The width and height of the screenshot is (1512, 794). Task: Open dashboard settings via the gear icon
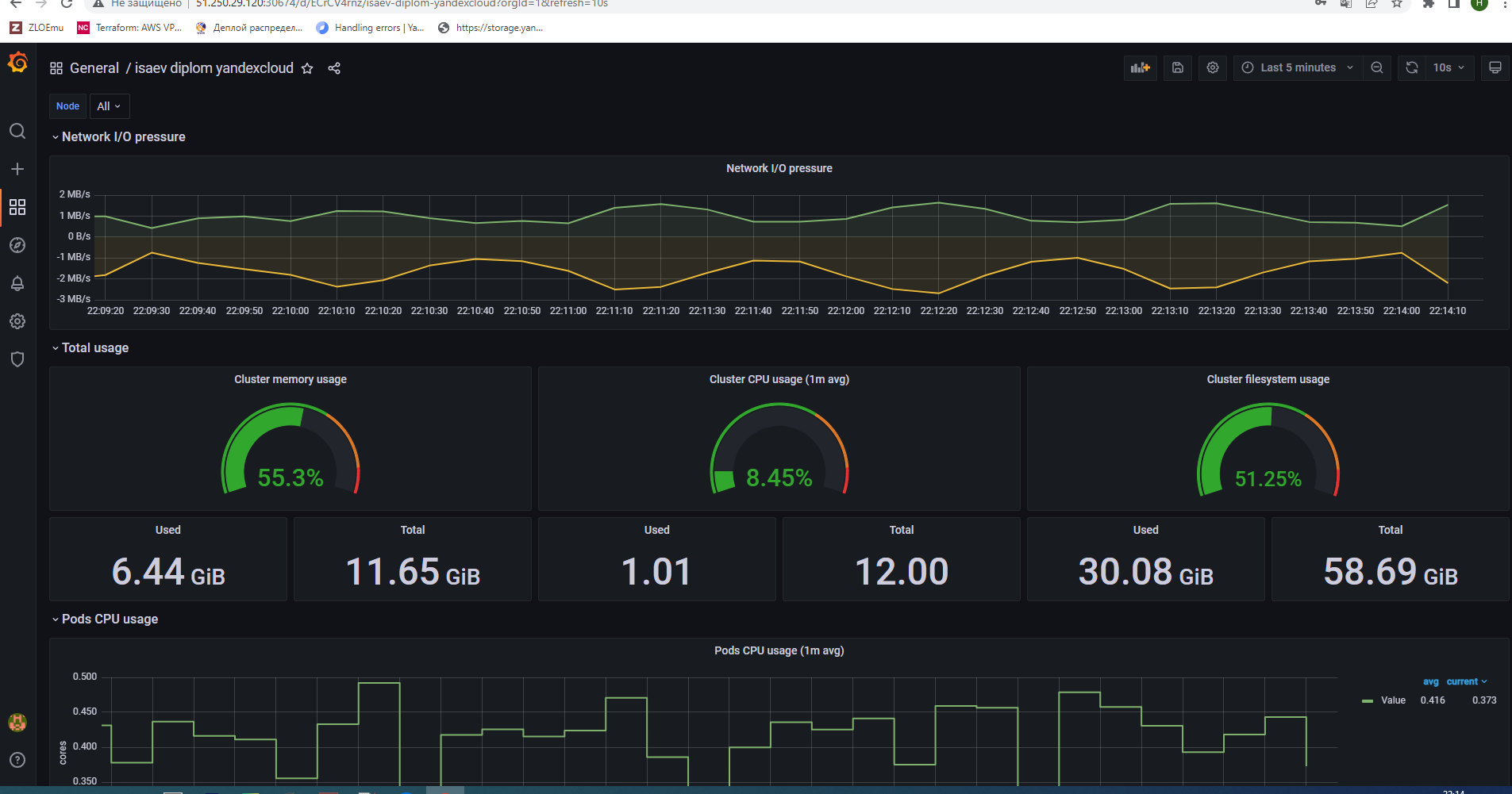pos(1212,67)
